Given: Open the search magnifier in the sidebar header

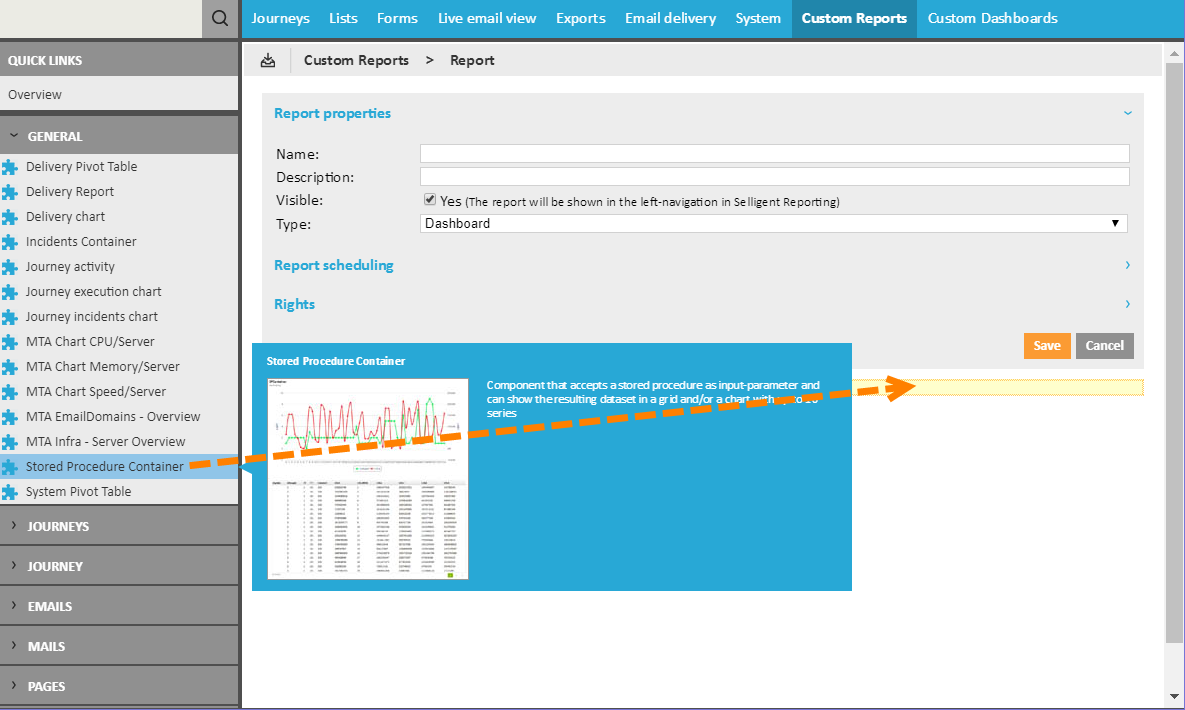Looking at the screenshot, I should coord(219,18).
